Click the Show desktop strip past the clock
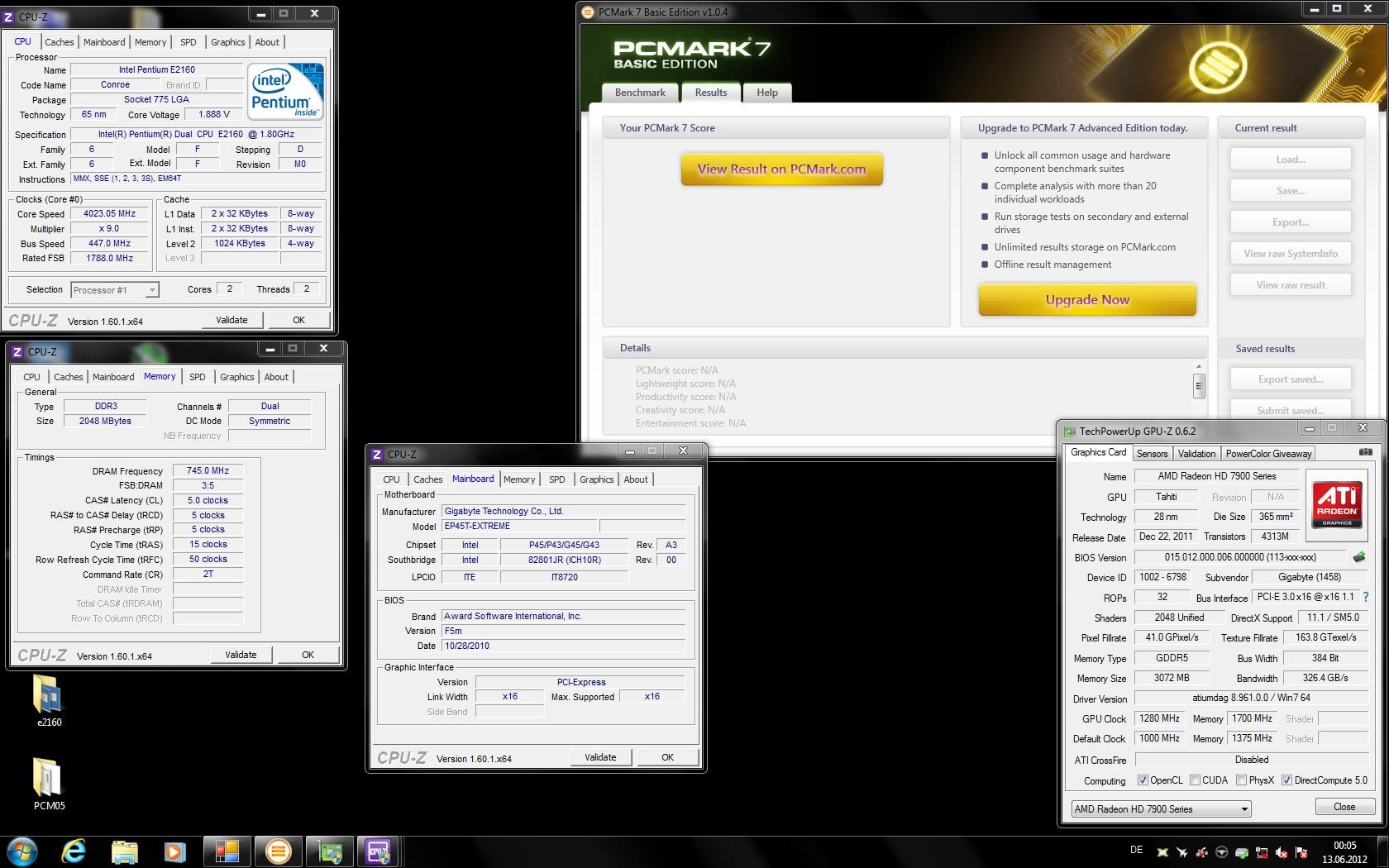The image size is (1389, 868). [x=1383, y=851]
